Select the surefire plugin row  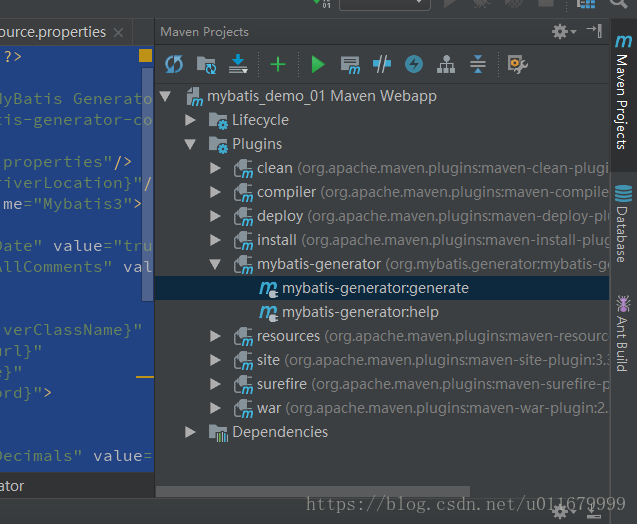[x=382, y=384]
